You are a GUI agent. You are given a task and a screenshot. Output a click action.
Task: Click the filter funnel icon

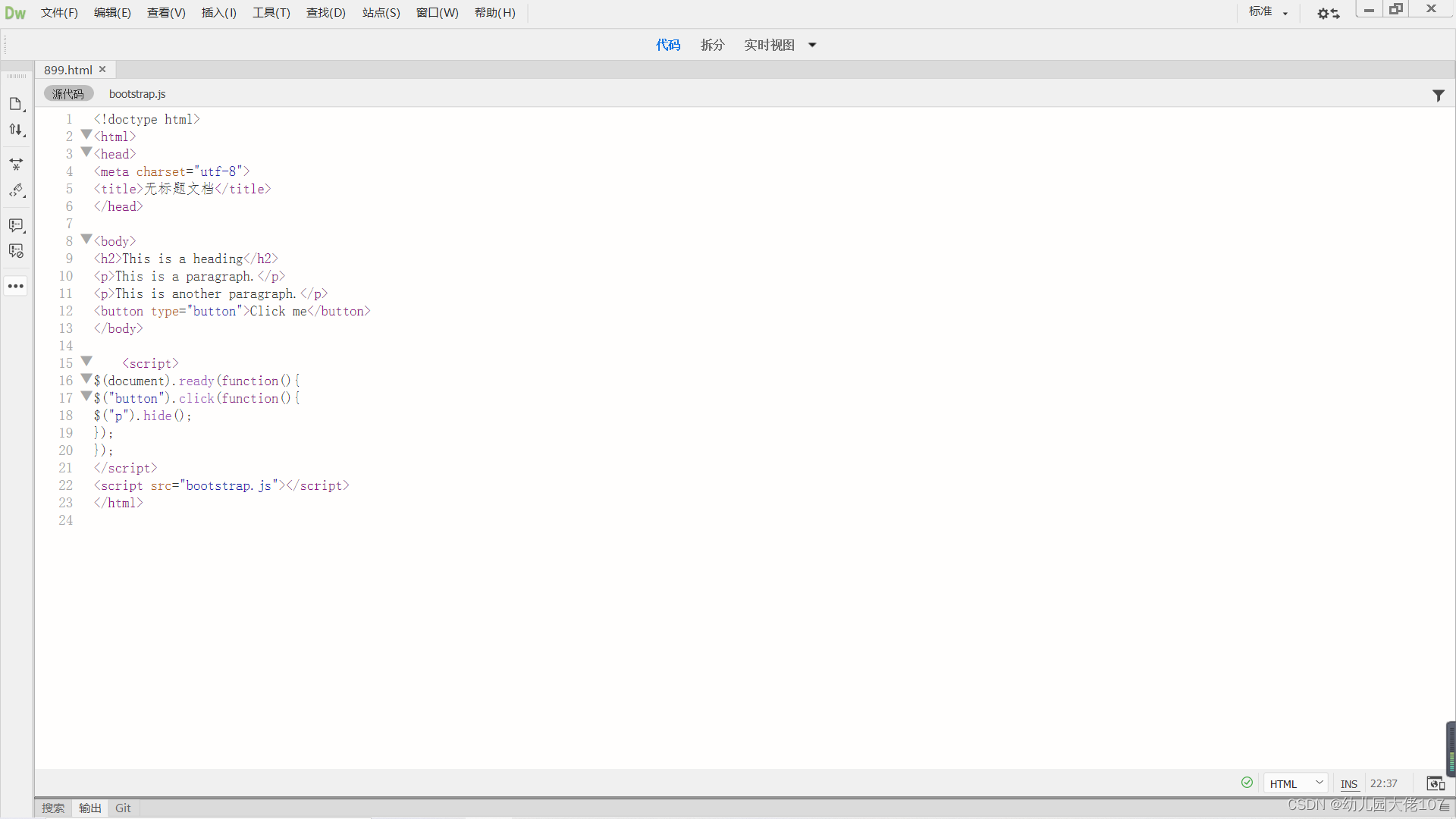(x=1438, y=96)
